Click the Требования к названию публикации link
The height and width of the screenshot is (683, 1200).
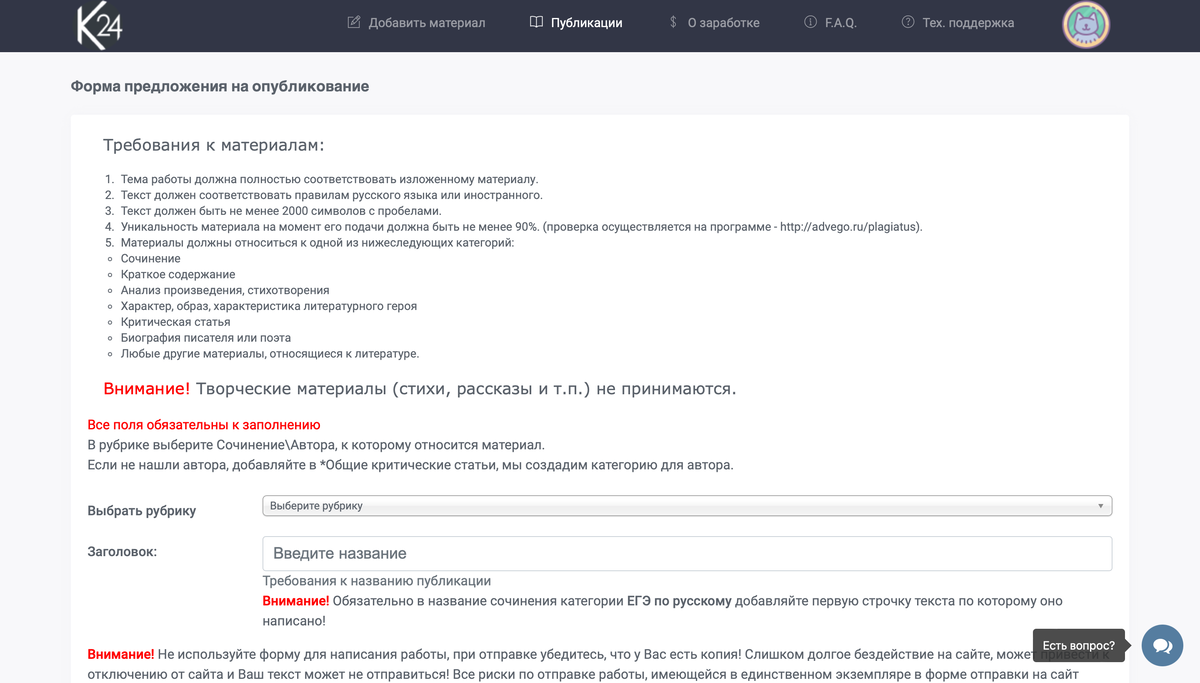click(376, 581)
